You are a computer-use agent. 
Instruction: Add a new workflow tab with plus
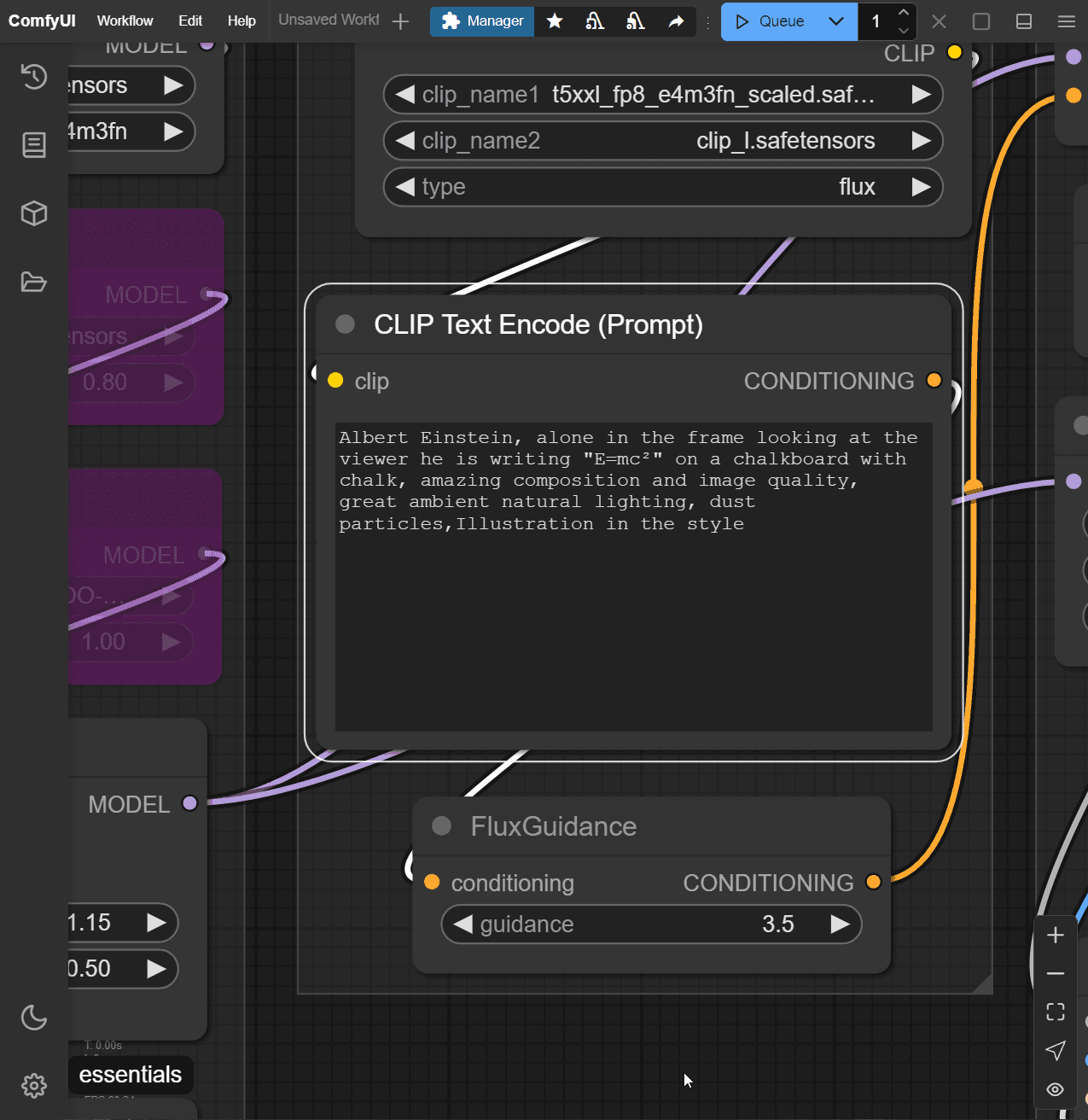coord(400,21)
